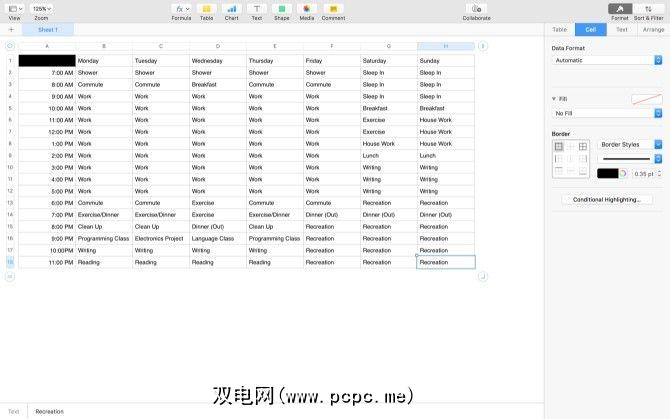Open the Border Styles dropdown
Viewport: 670px width, 419px height.
tap(629, 145)
